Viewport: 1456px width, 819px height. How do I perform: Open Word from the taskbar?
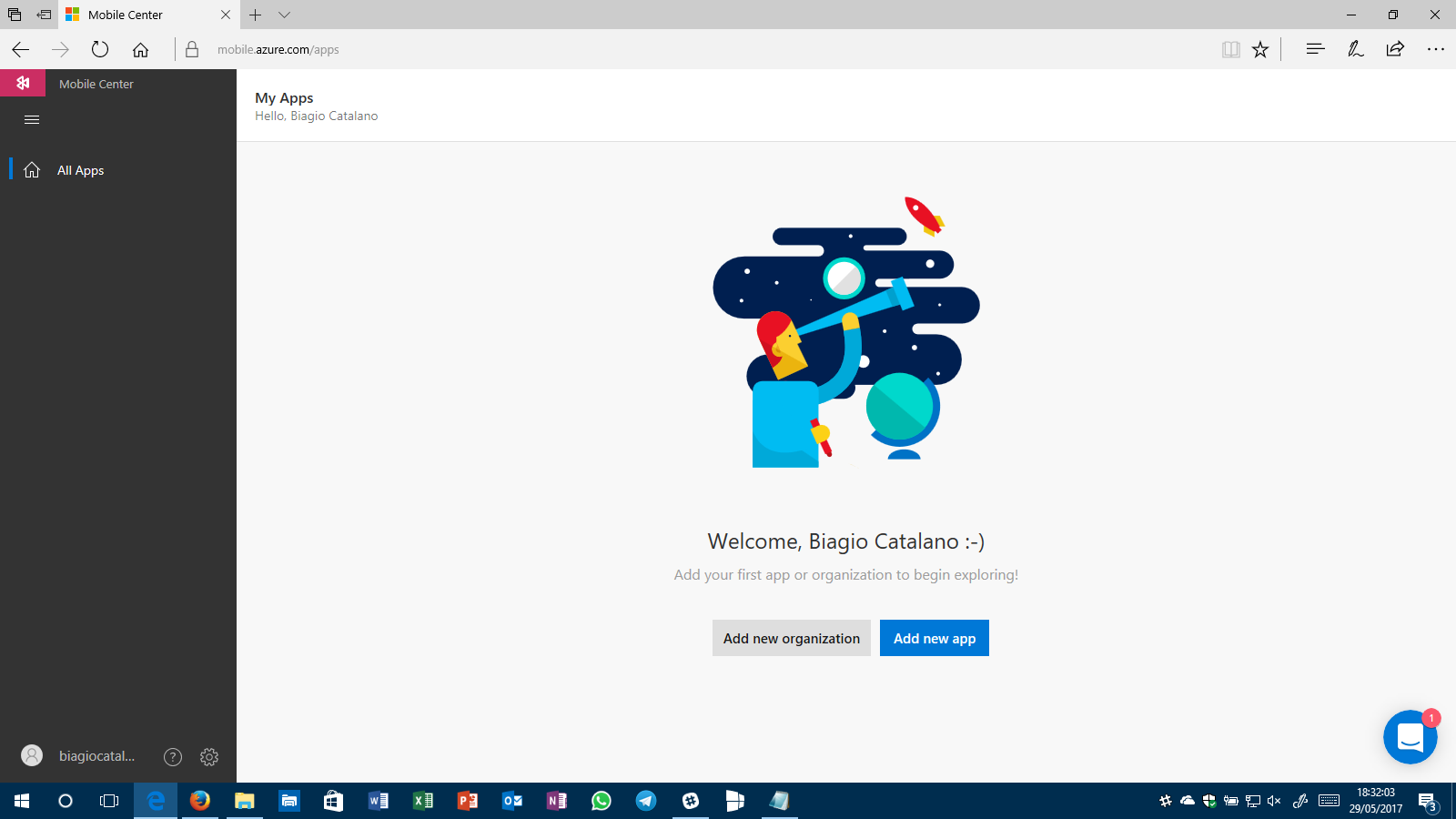pyautogui.click(x=379, y=801)
